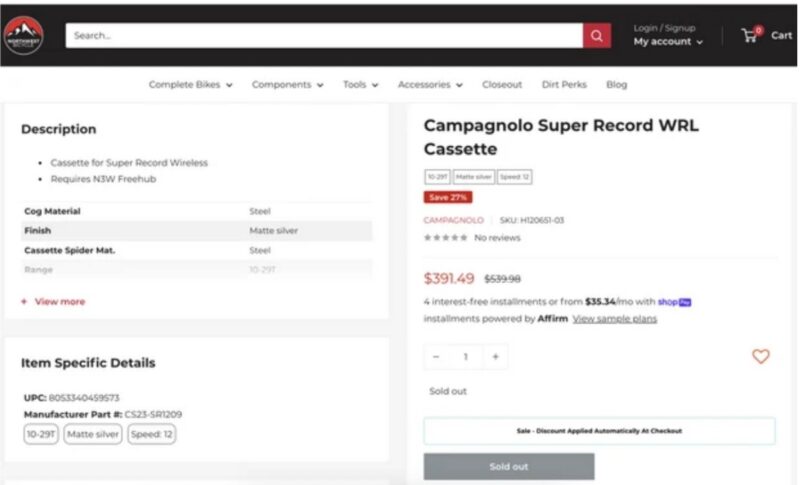Image resolution: width=800 pixels, height=485 pixels.
Task: Click the Campagnolo Super Record WRL Cassette title
Action: [561, 137]
